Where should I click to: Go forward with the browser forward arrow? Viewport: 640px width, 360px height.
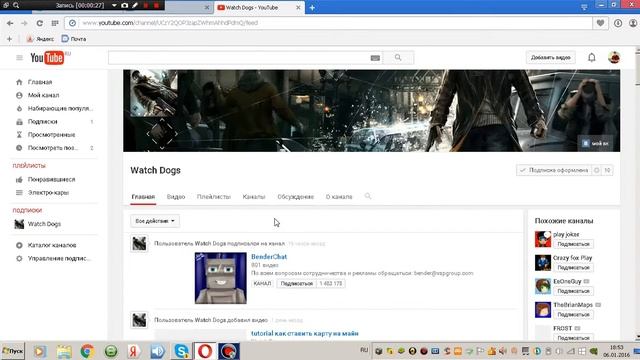(24, 23)
